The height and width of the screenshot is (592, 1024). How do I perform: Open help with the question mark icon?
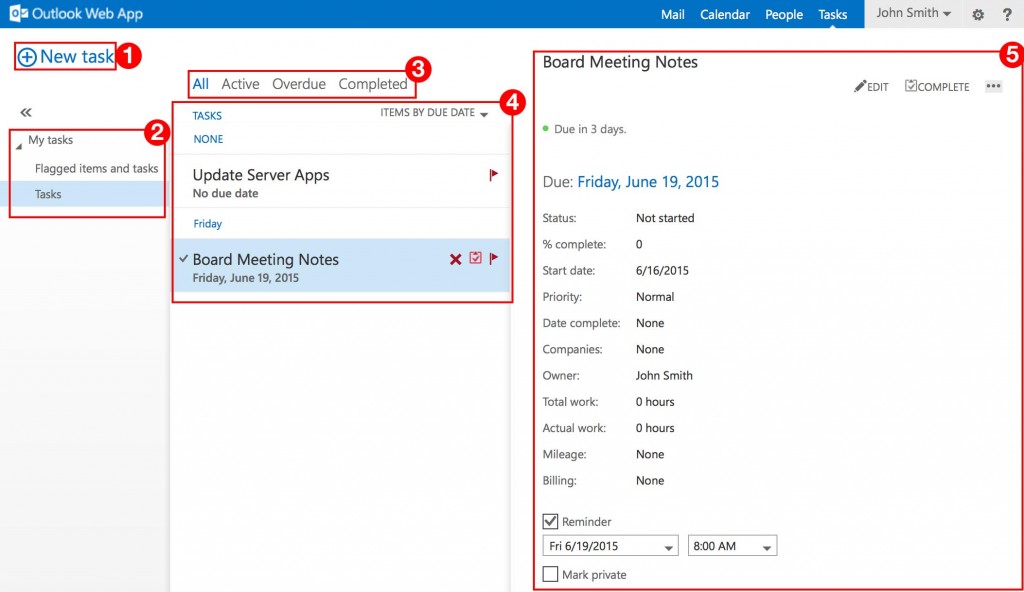click(1007, 15)
